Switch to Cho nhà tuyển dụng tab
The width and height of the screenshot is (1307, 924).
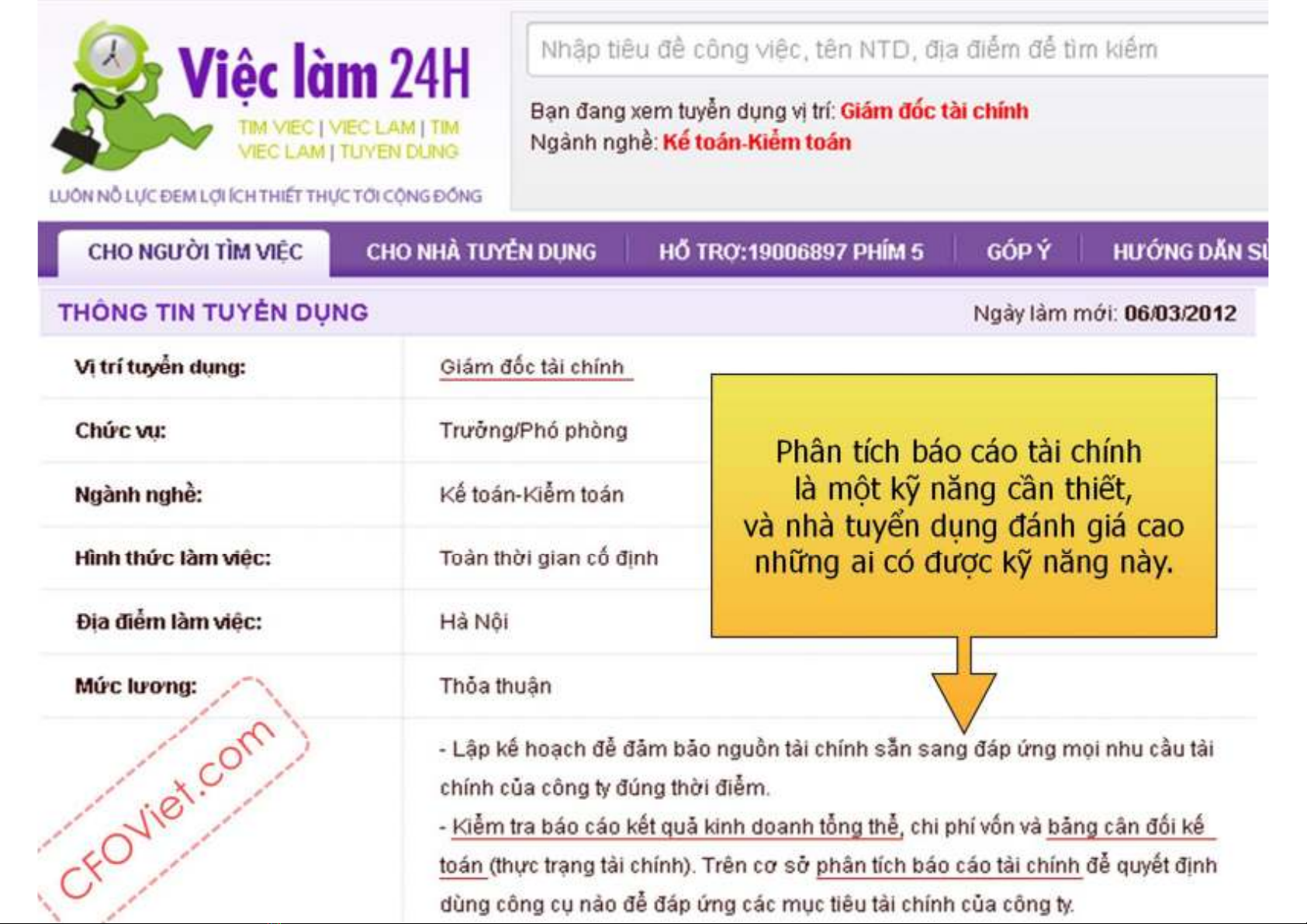click(x=481, y=252)
